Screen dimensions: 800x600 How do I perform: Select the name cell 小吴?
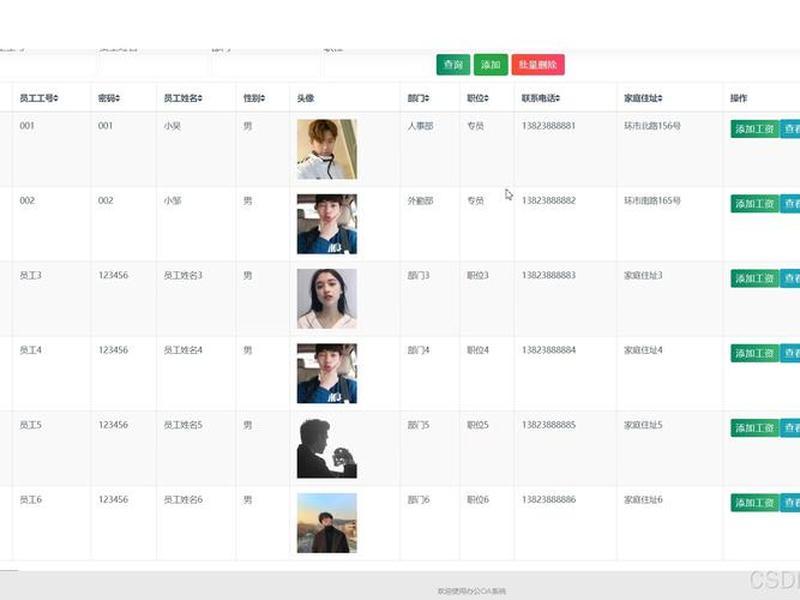pos(172,126)
